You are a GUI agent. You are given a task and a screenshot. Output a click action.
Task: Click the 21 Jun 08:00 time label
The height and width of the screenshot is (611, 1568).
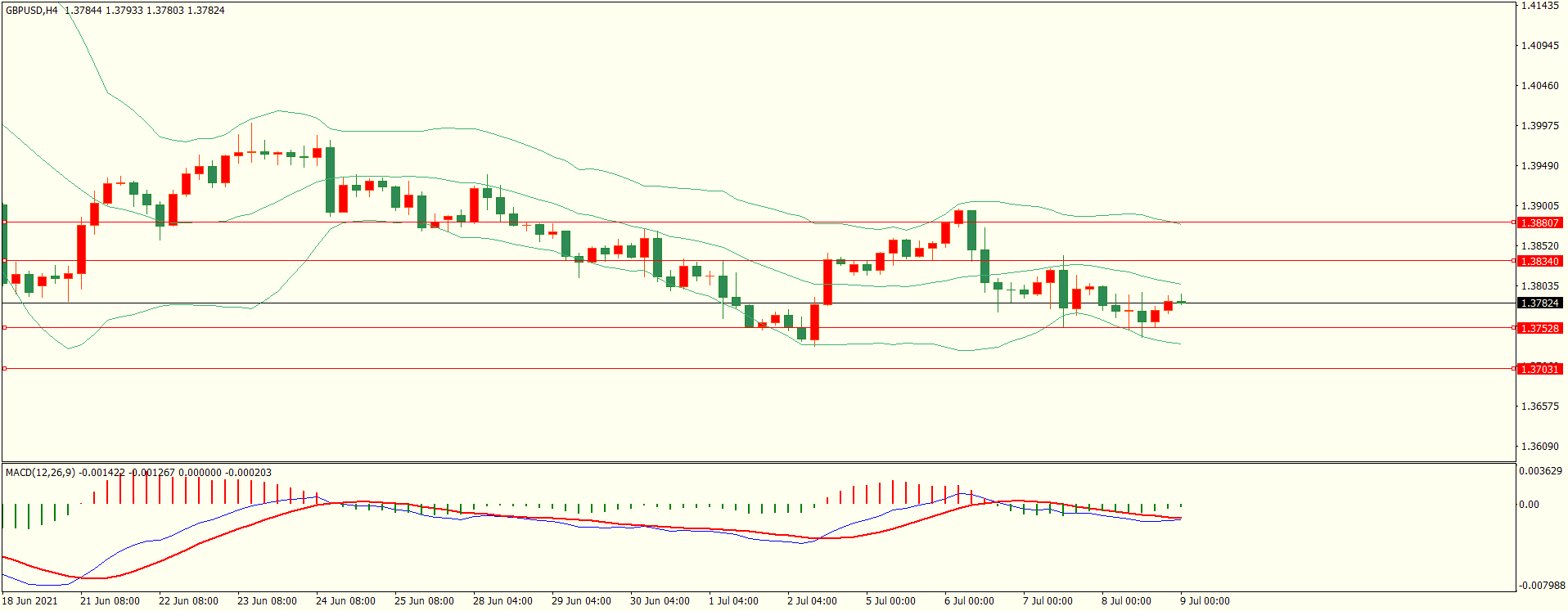click(x=110, y=601)
